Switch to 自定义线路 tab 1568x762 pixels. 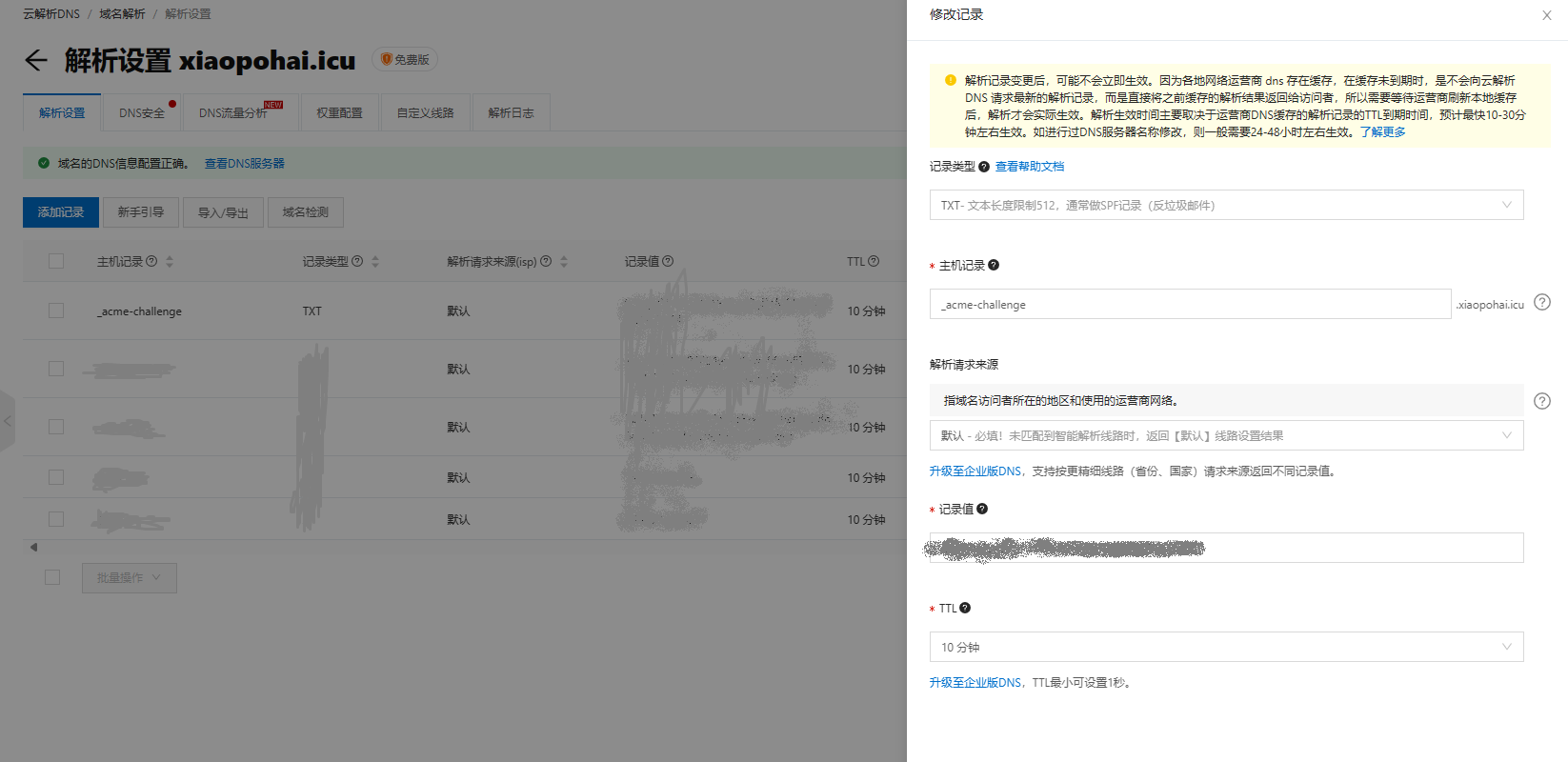point(426,112)
